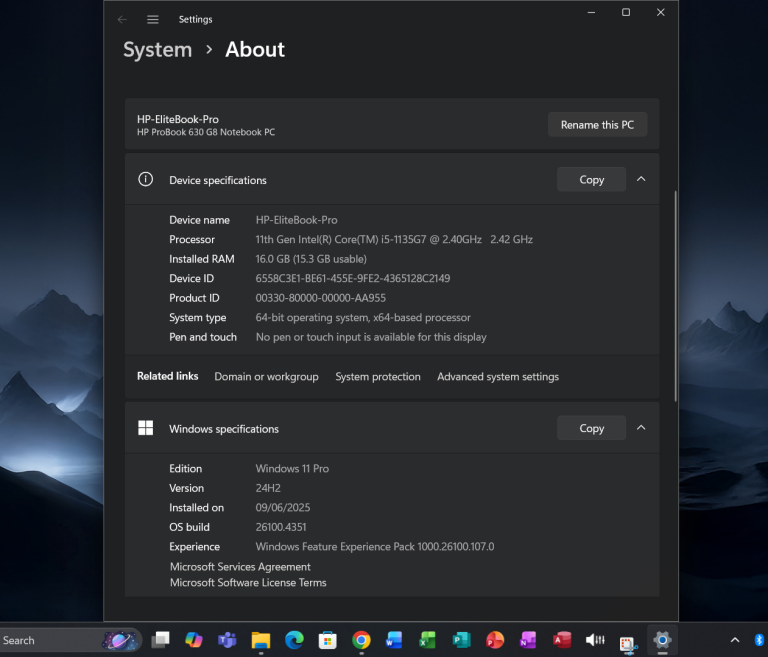This screenshot has height=657, width=768.
Task: Click the Bluetooth icon in system tray
Action: [x=758, y=640]
